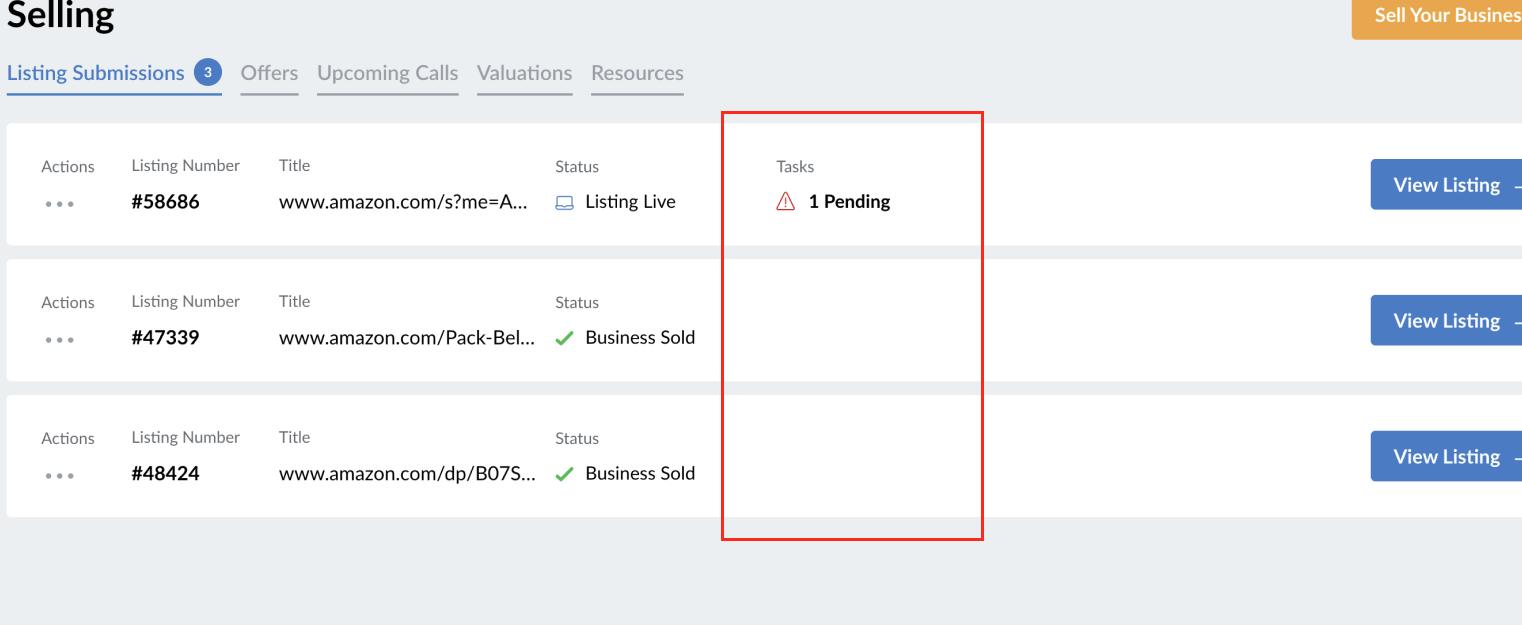Click green checkmark for listing #47339

(x=565, y=338)
